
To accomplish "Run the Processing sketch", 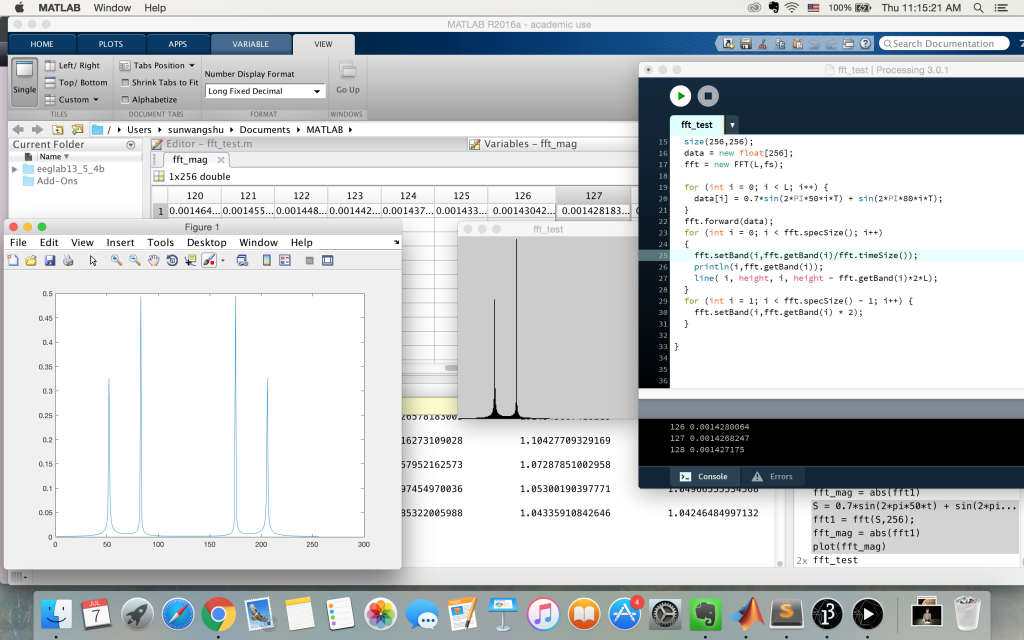I will pyautogui.click(x=680, y=96).
